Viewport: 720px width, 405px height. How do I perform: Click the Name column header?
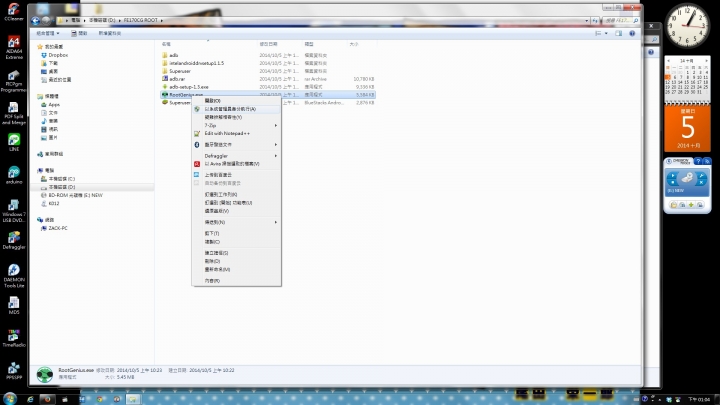209,44
